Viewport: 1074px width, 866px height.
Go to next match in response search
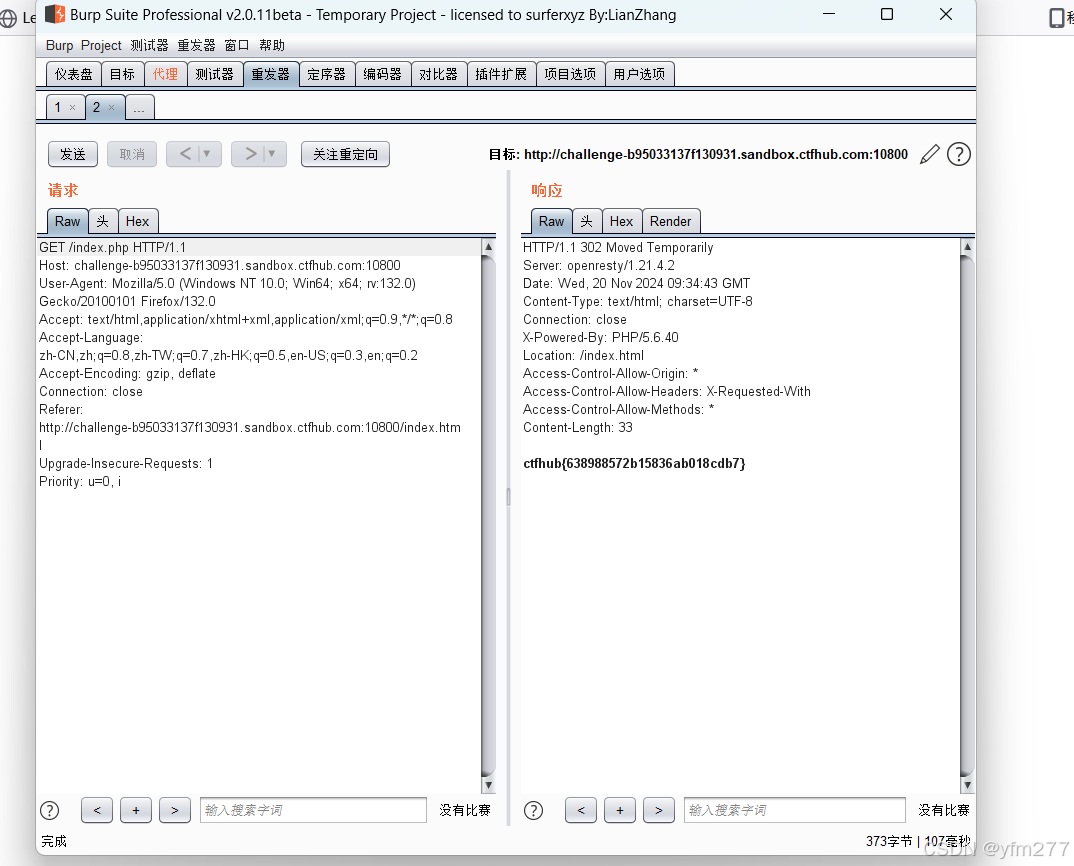(659, 810)
